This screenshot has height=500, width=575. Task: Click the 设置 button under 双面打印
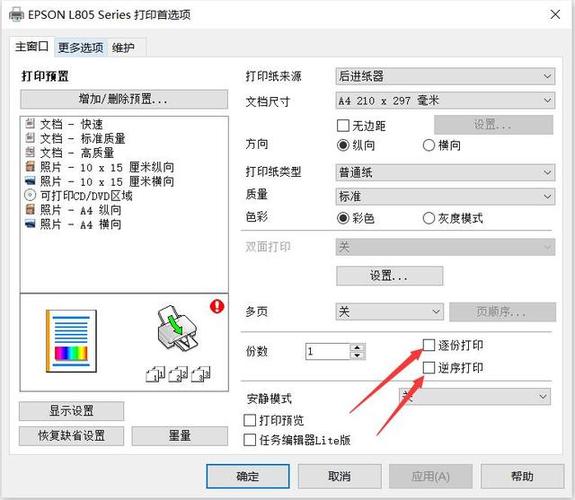[x=389, y=276]
